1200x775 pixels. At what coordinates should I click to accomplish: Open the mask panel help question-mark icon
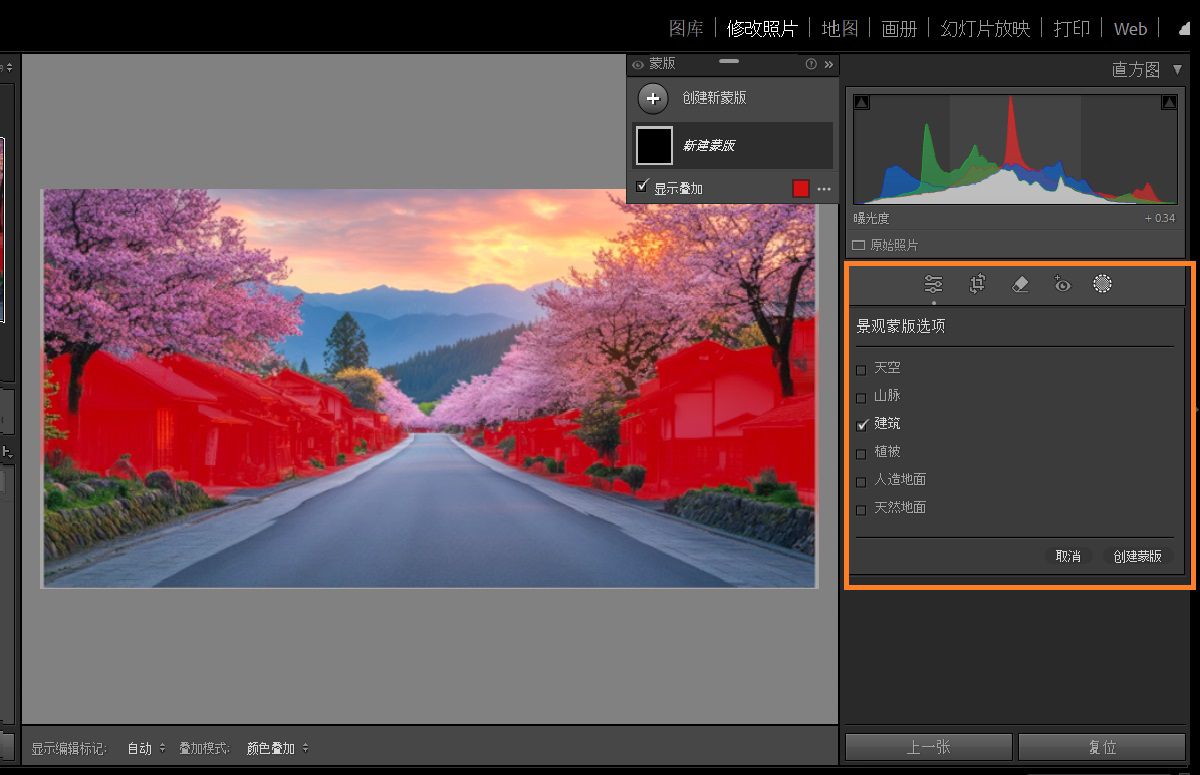[809, 64]
